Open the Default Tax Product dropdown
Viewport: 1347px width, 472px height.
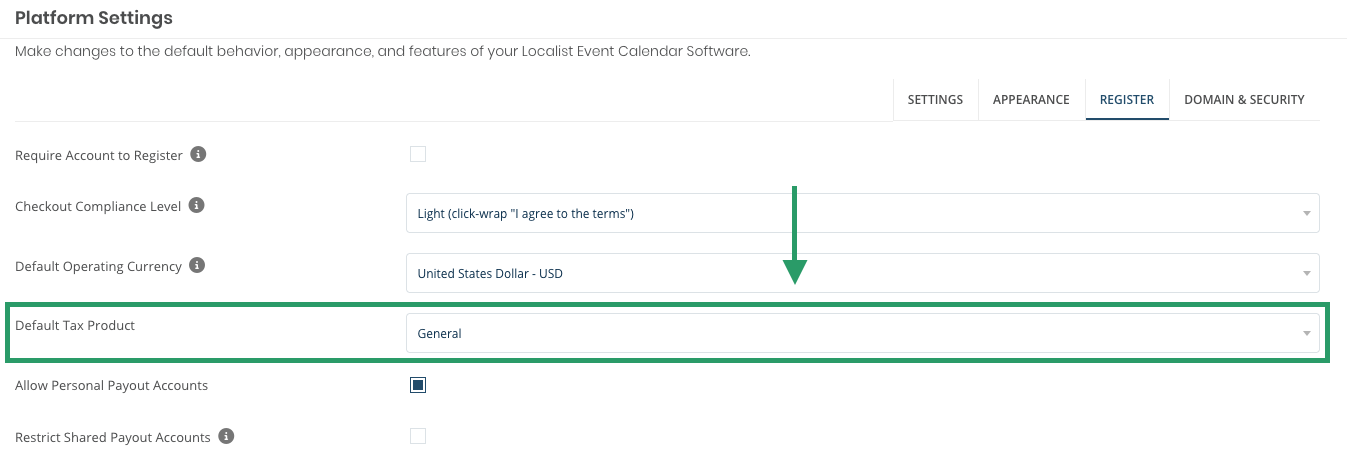click(x=860, y=333)
